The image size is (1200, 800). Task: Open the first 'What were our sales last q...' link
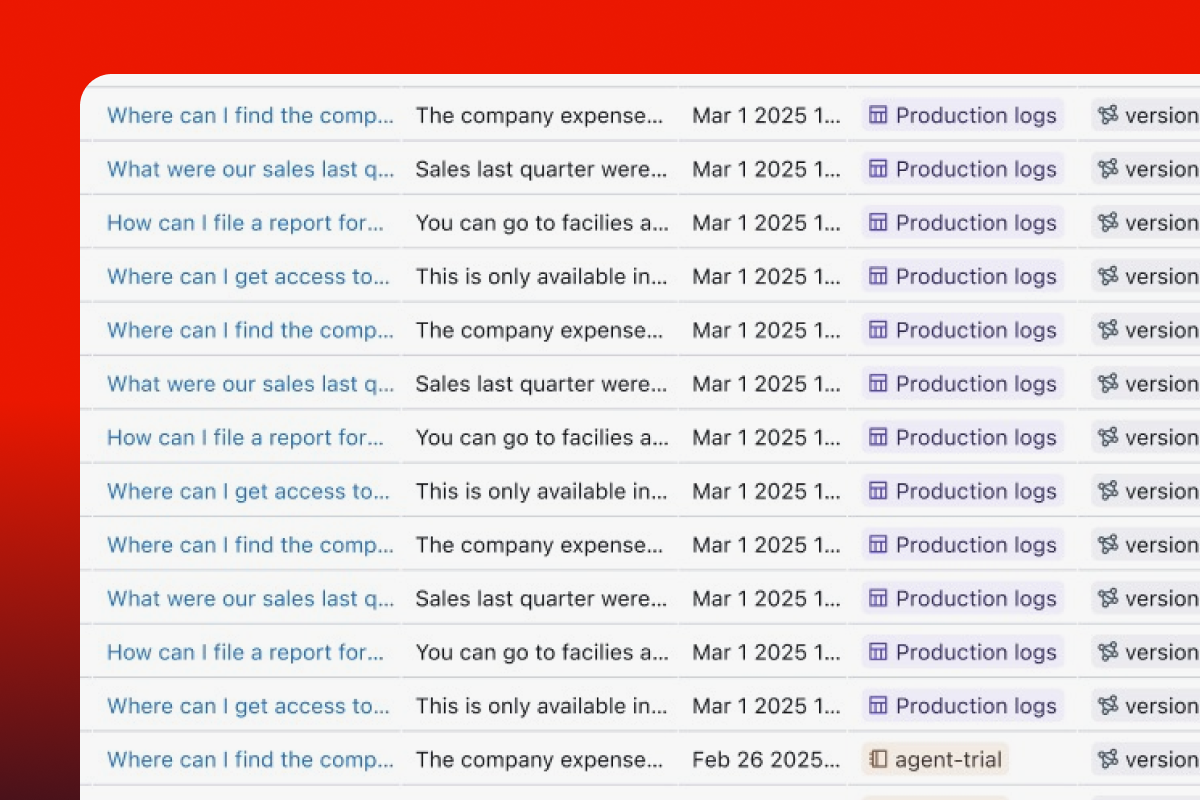click(x=250, y=170)
